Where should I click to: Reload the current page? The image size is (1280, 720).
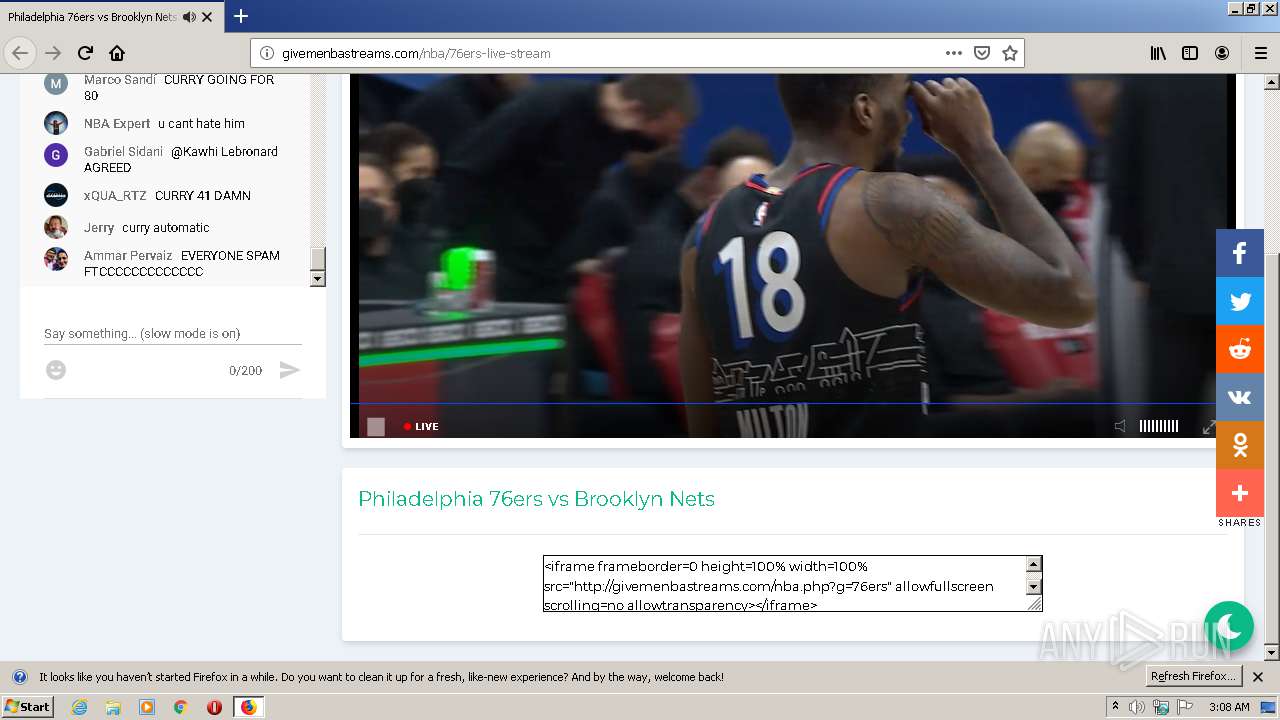pyautogui.click(x=85, y=53)
